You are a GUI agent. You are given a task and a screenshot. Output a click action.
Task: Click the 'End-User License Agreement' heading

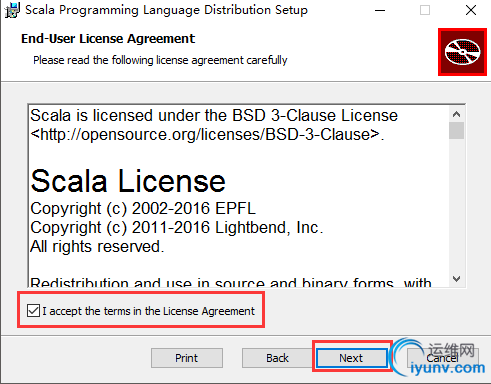(x=108, y=39)
